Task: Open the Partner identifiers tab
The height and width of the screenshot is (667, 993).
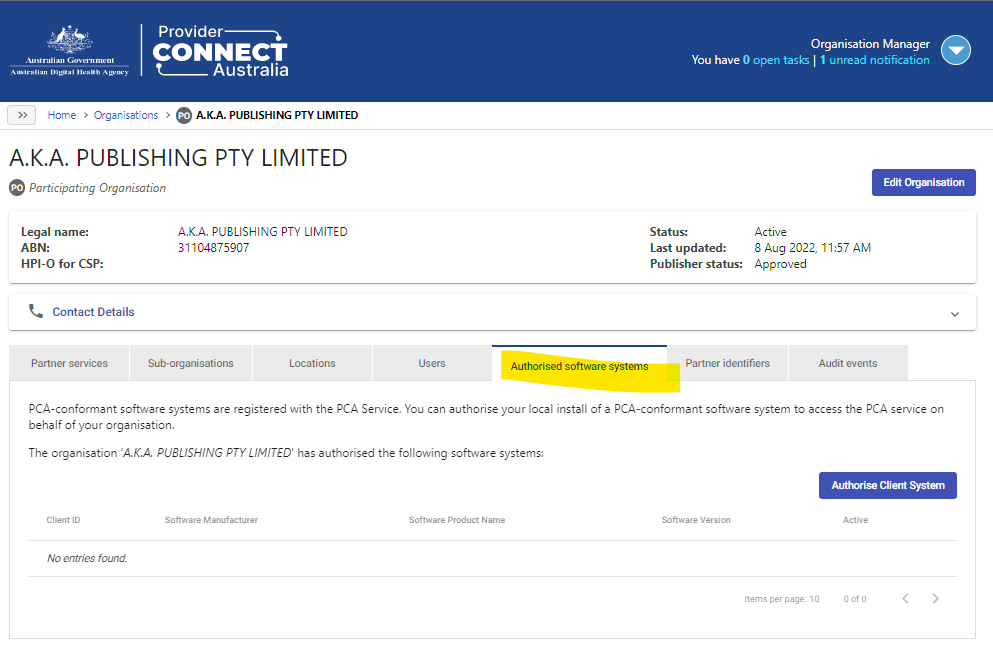Action: coord(727,363)
